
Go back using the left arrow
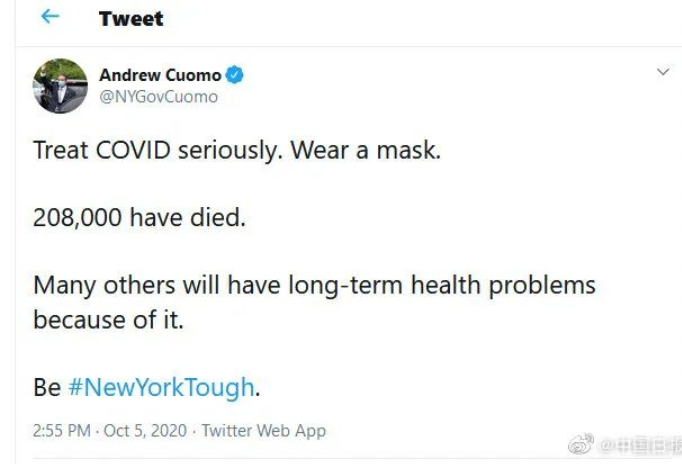click(50, 17)
